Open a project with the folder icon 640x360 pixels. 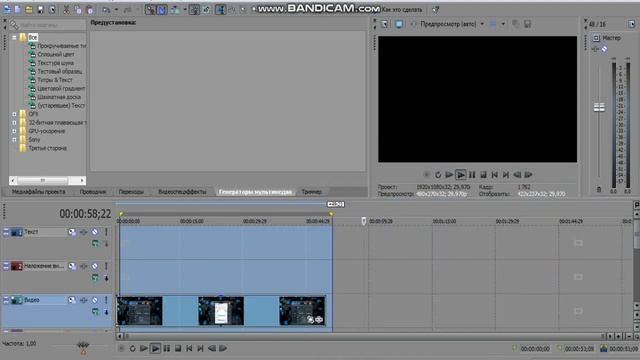click(x=29, y=9)
